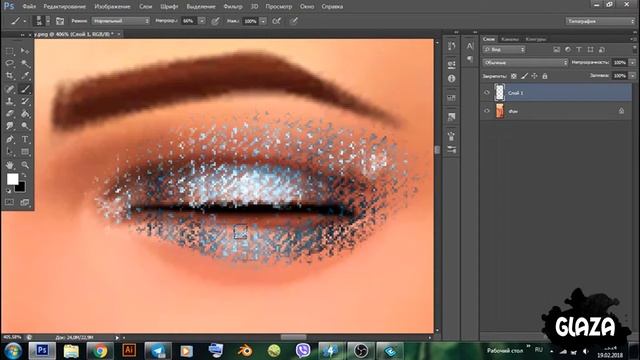
Task: Select the Eraser tool
Action: pyautogui.click(x=9, y=114)
